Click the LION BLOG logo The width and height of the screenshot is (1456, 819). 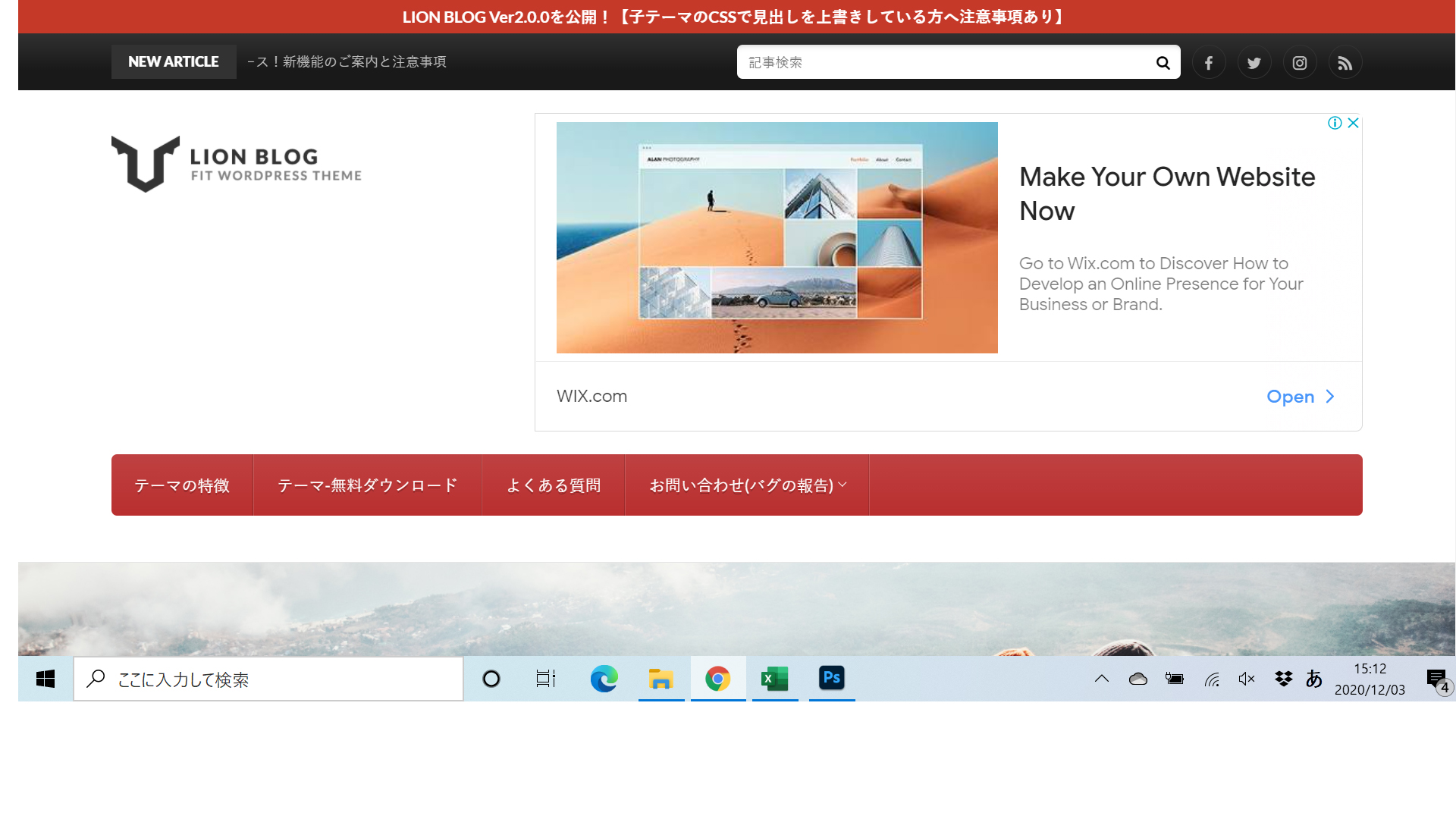(x=237, y=164)
